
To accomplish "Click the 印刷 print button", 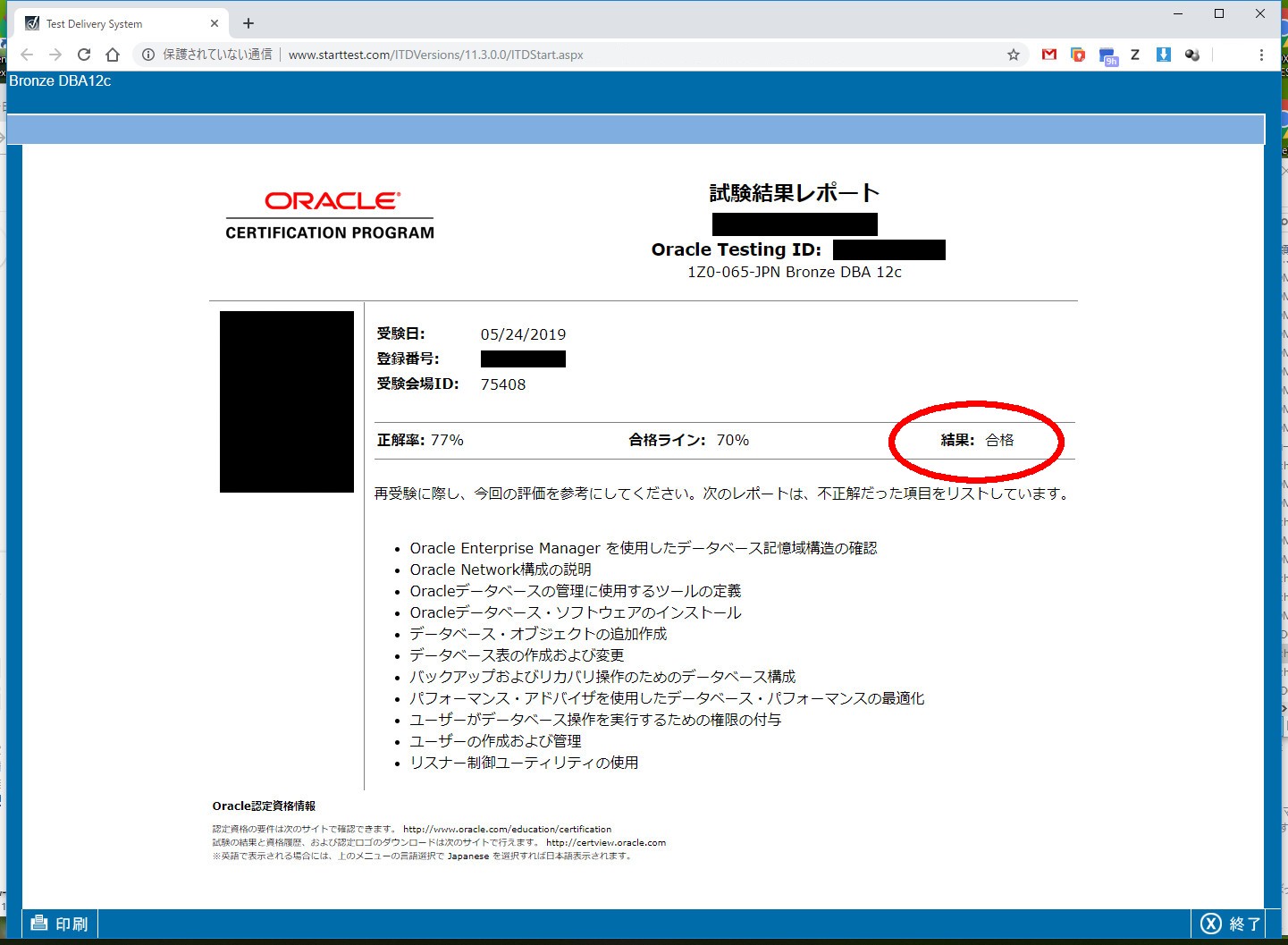I will tap(60, 924).
